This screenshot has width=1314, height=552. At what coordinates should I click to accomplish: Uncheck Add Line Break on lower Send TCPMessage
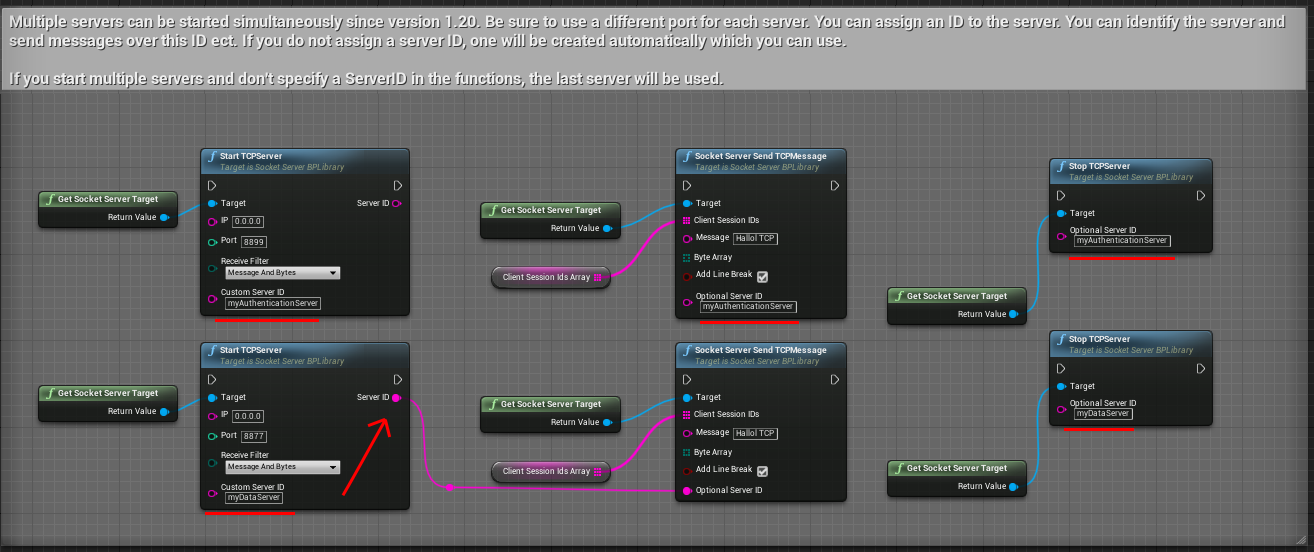[x=763, y=470]
